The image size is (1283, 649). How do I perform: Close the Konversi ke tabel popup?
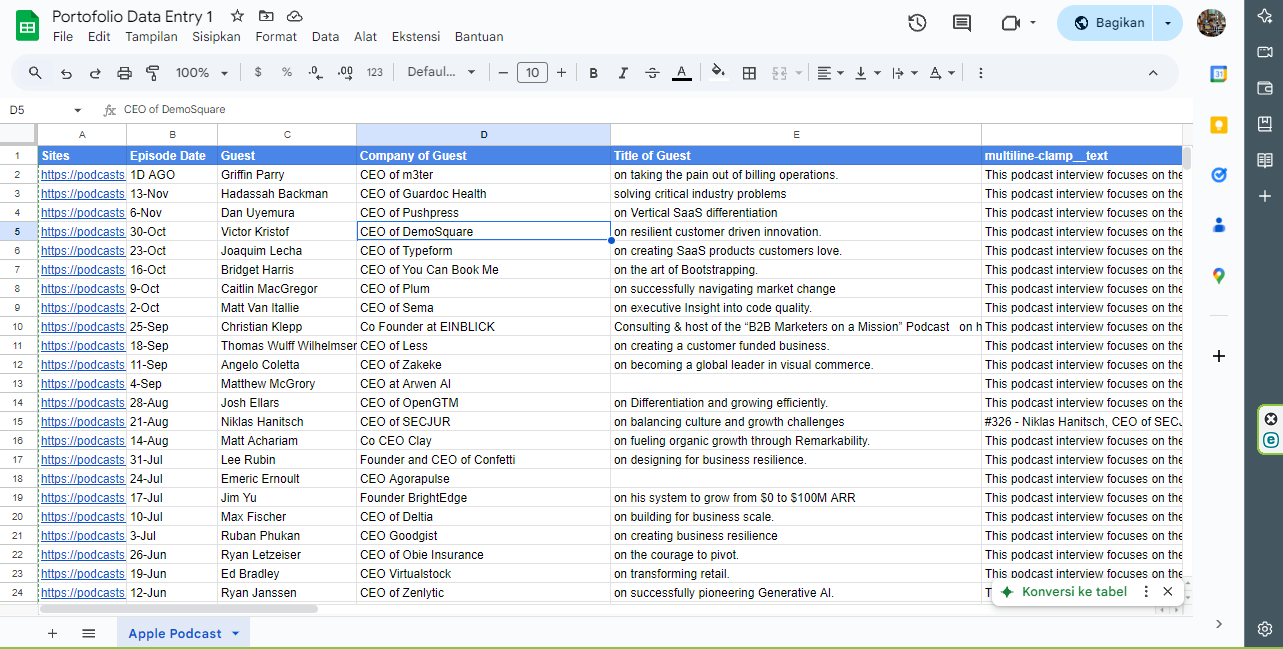(1167, 592)
